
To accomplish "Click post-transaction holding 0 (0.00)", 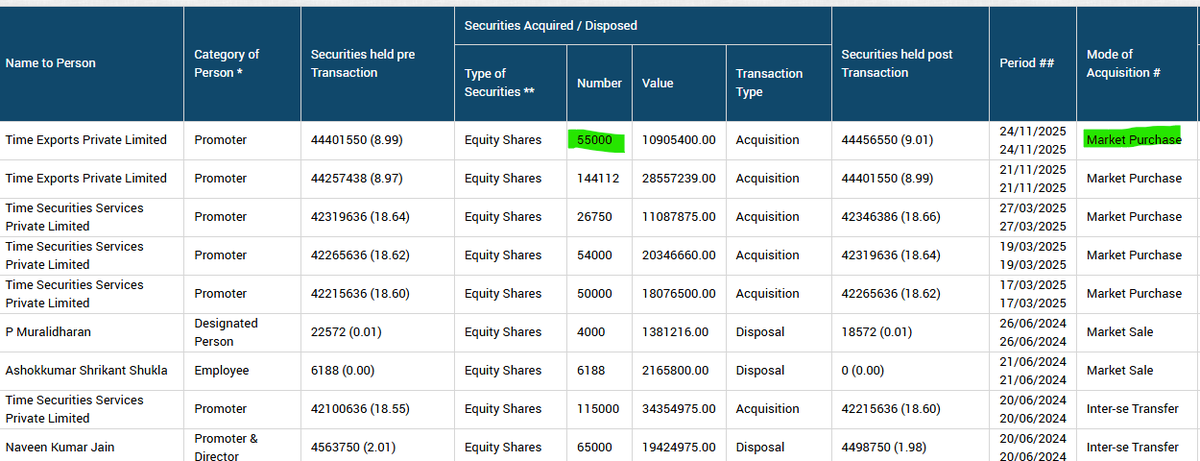I will click(x=862, y=370).
